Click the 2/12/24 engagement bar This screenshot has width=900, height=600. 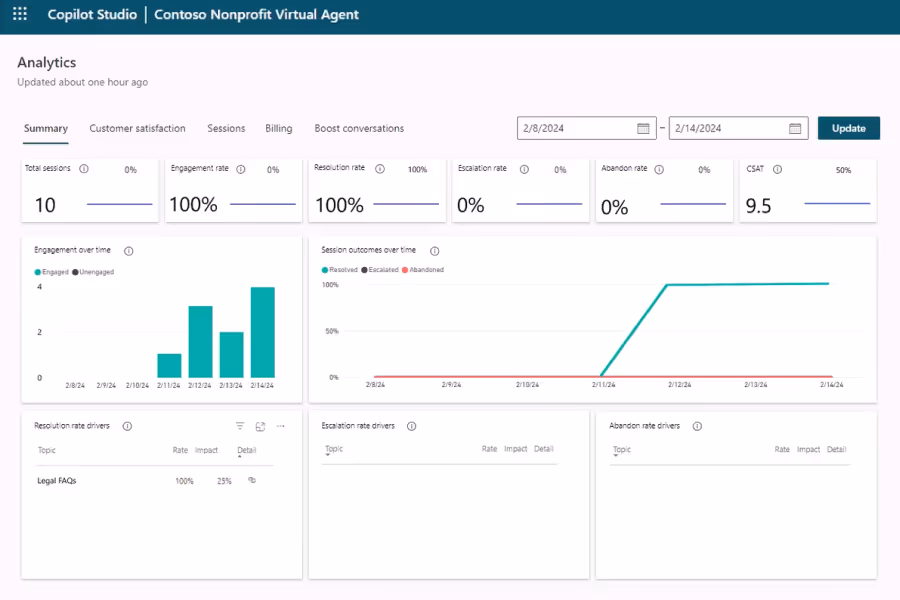pos(200,342)
